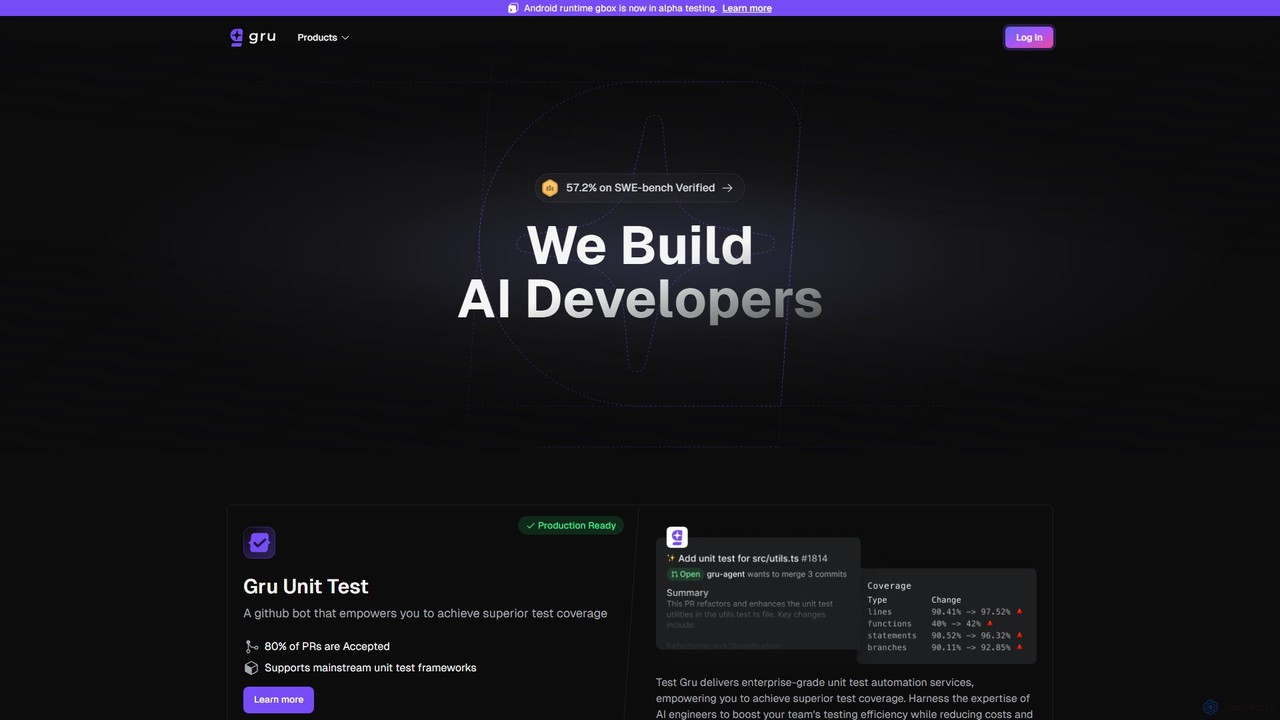Click the 'We Build AI Developers' headline
Image resolution: width=1280 pixels, height=720 pixels.
[640, 272]
